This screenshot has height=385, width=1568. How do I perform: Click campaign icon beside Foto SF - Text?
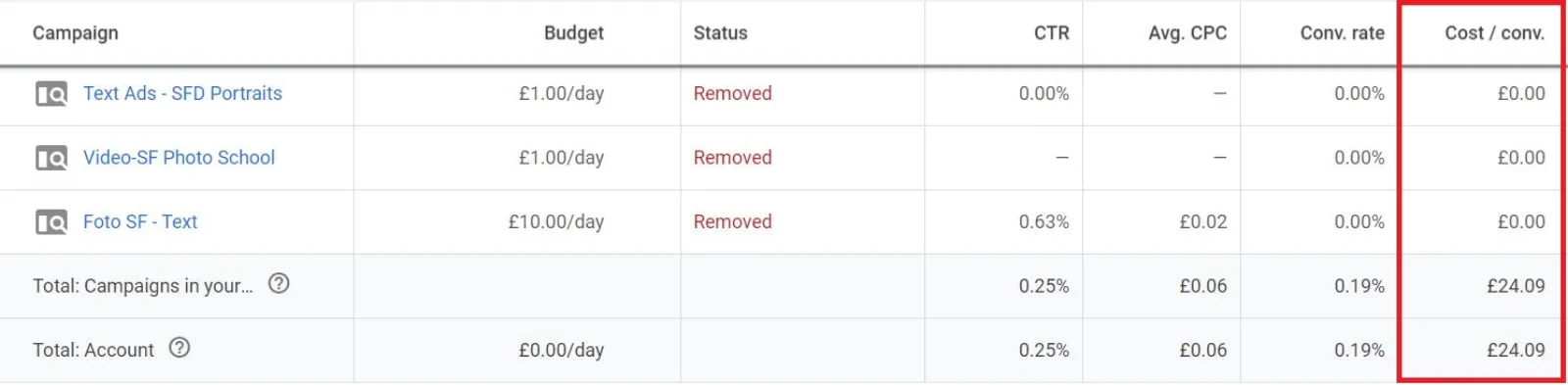51,222
